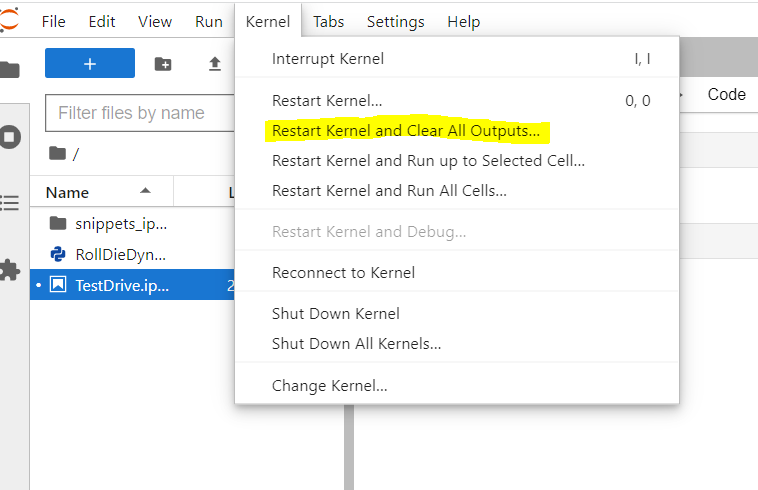
Task: Select the TestDrive notebook file
Action: click(122, 285)
